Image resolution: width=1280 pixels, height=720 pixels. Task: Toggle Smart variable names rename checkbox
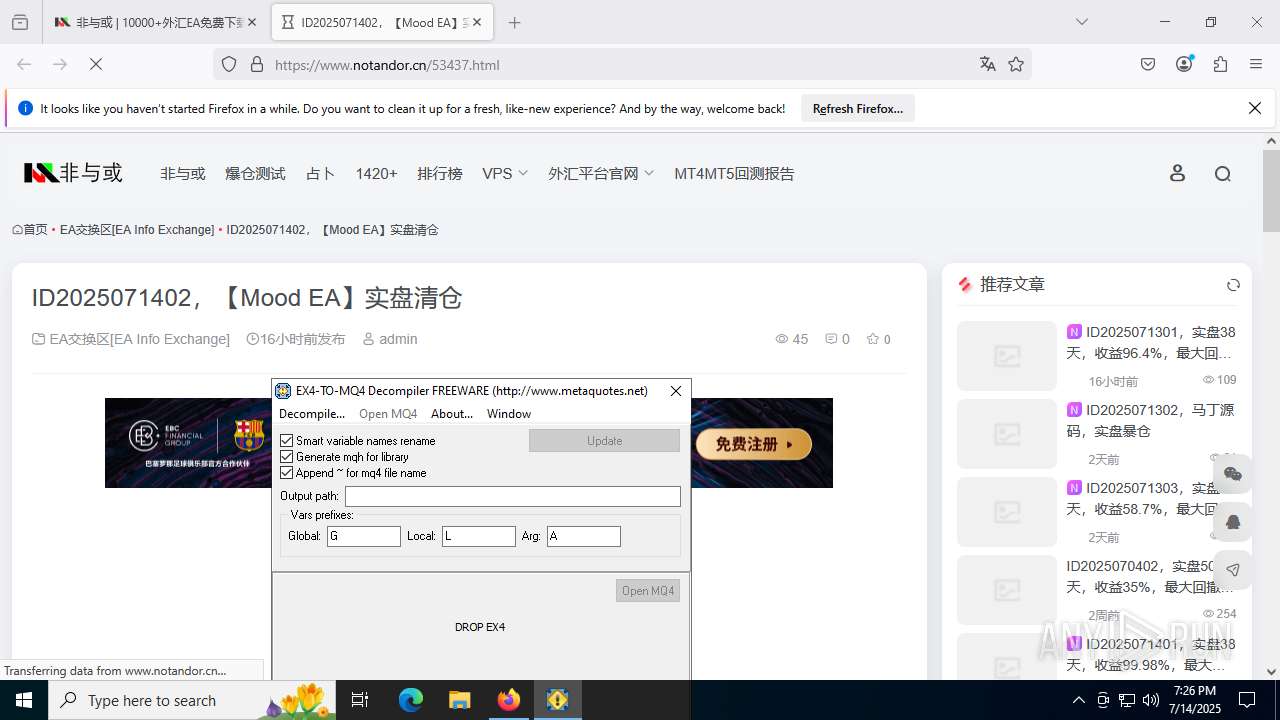coord(287,440)
